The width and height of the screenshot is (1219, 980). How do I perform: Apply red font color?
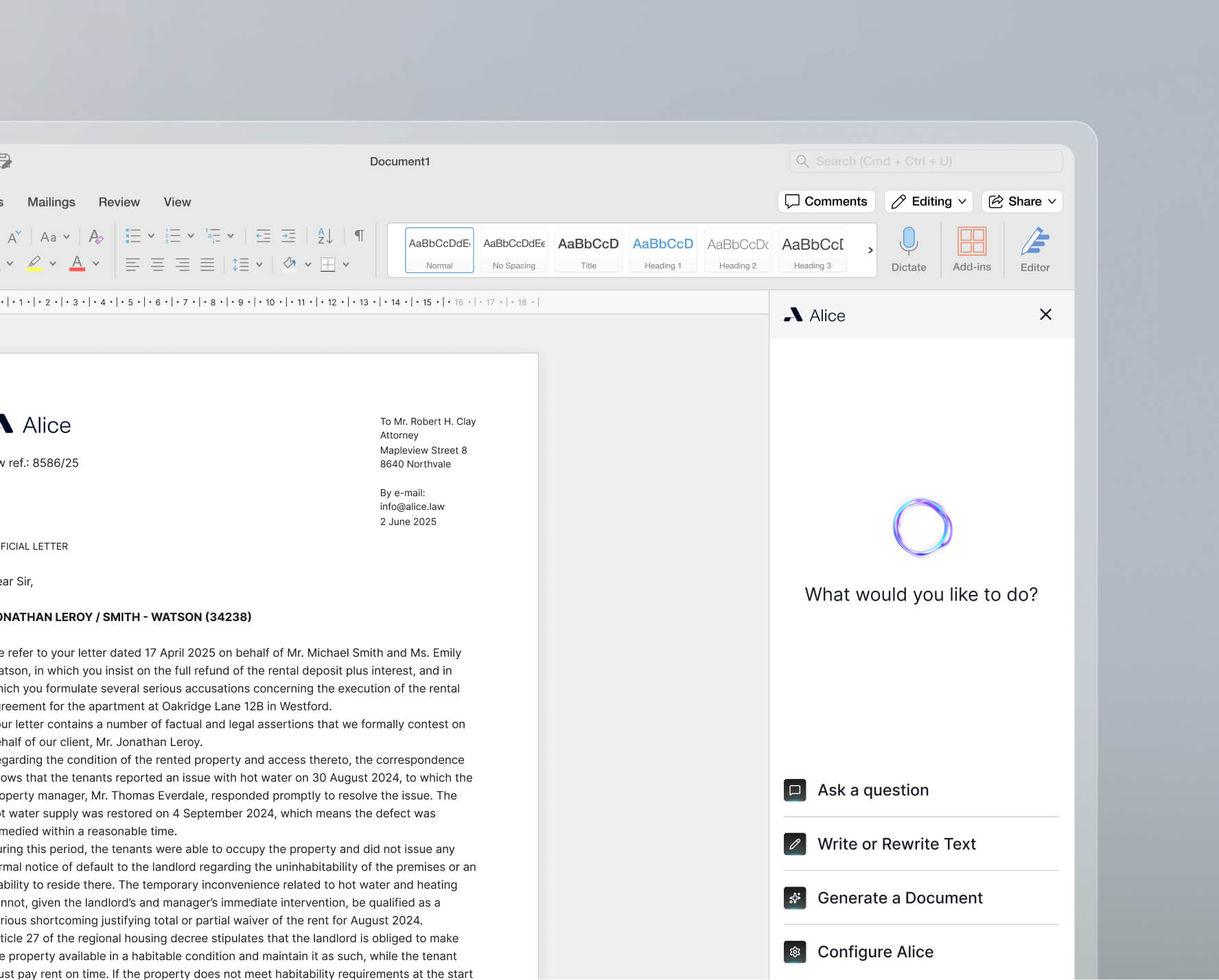[78, 264]
